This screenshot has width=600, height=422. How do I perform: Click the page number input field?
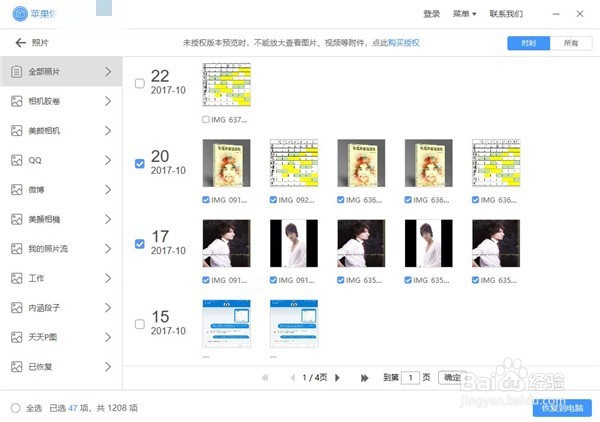(x=411, y=378)
